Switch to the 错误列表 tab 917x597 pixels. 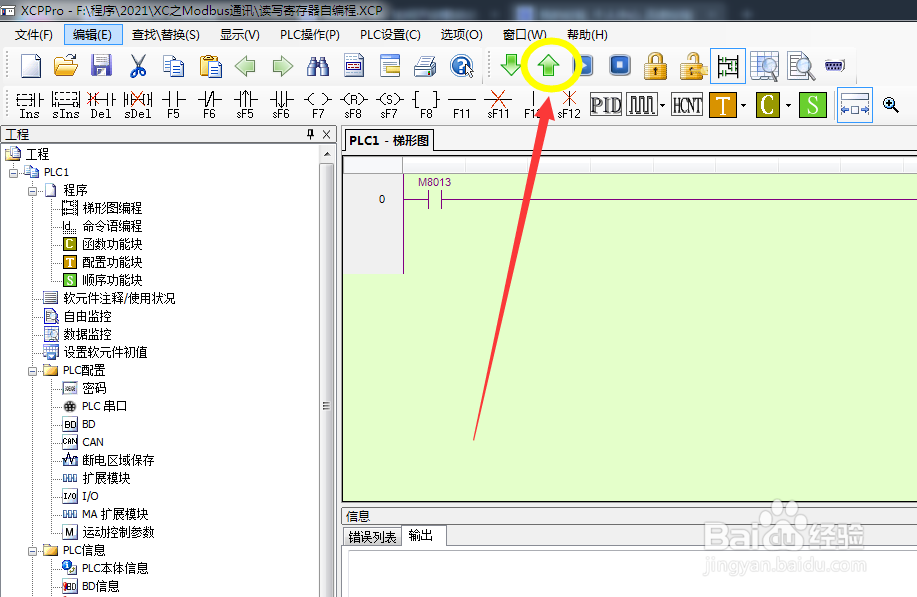372,537
